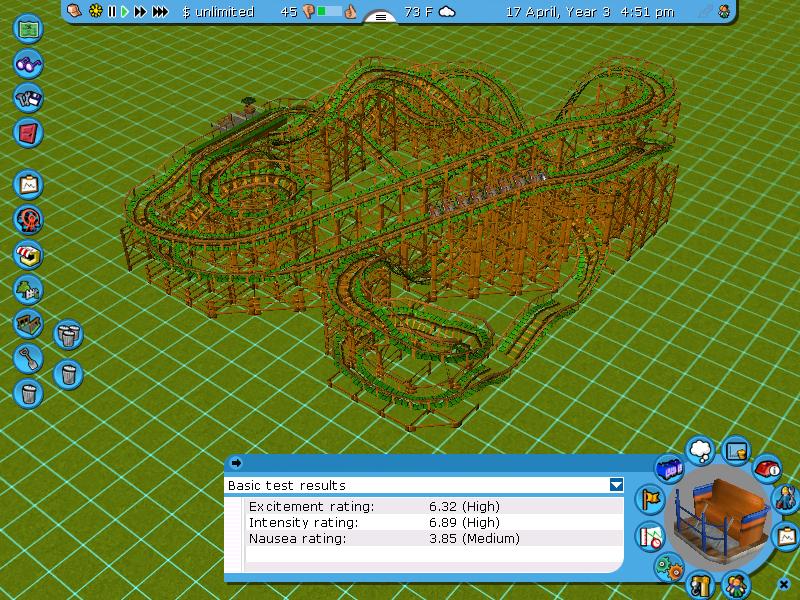
Task: Open the file and game options icon
Action: point(28,98)
